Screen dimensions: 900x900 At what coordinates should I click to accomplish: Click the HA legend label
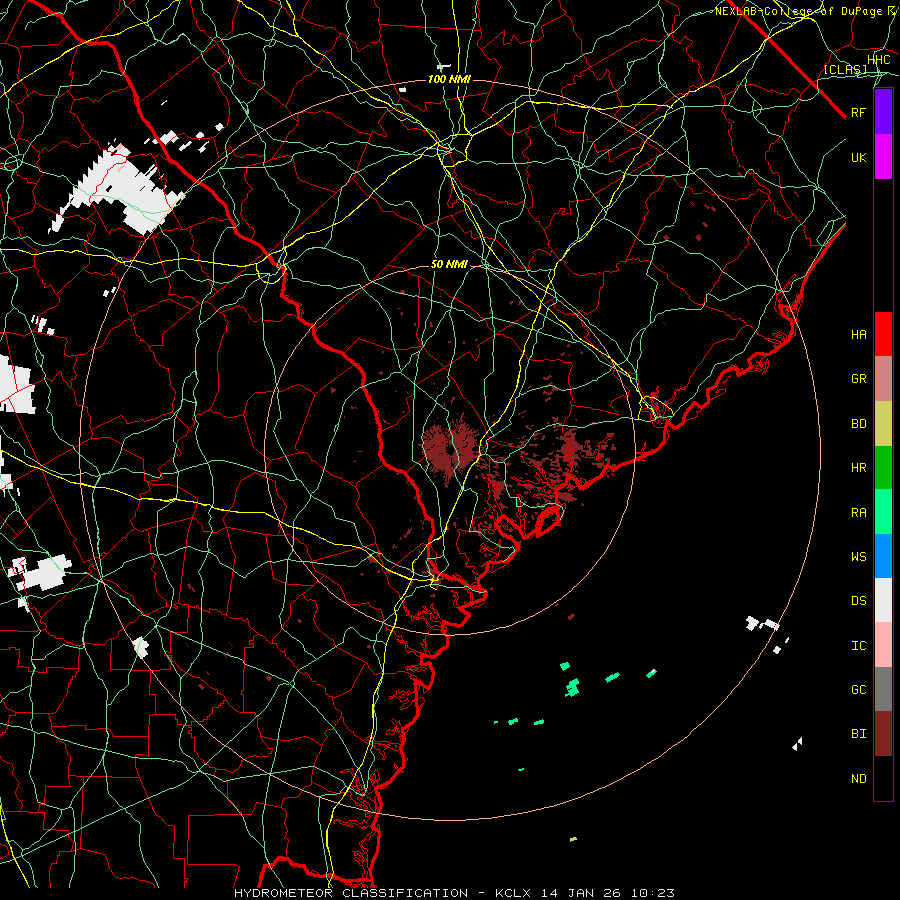coord(858,335)
